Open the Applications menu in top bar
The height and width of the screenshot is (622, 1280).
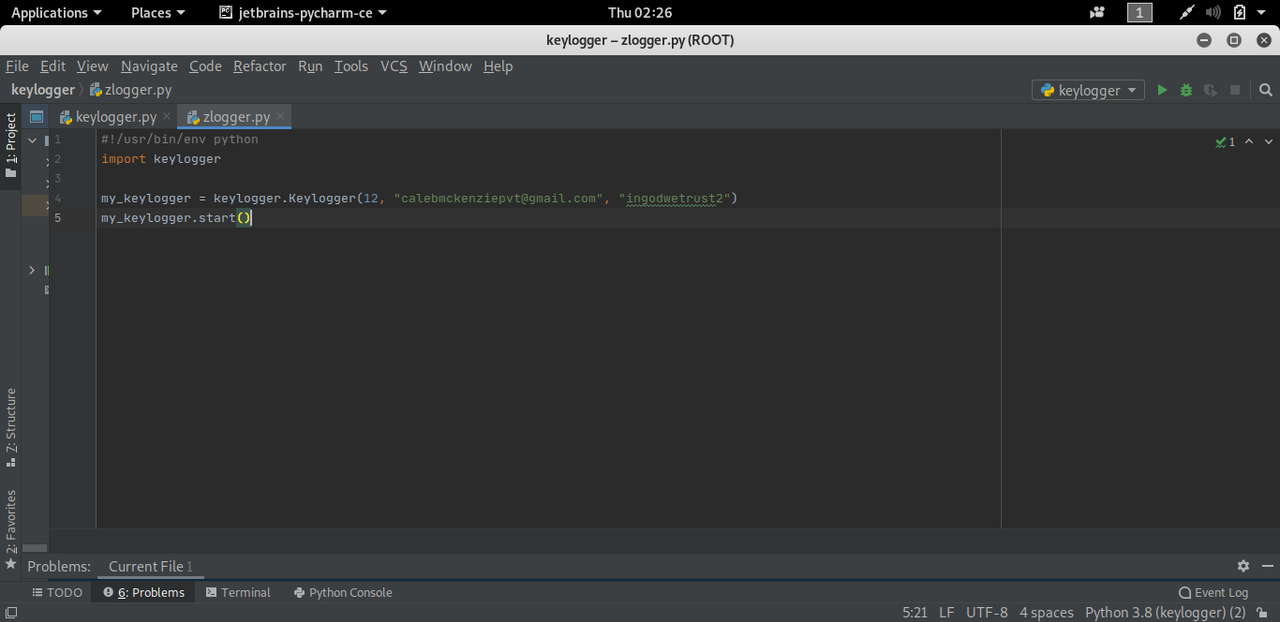point(56,13)
